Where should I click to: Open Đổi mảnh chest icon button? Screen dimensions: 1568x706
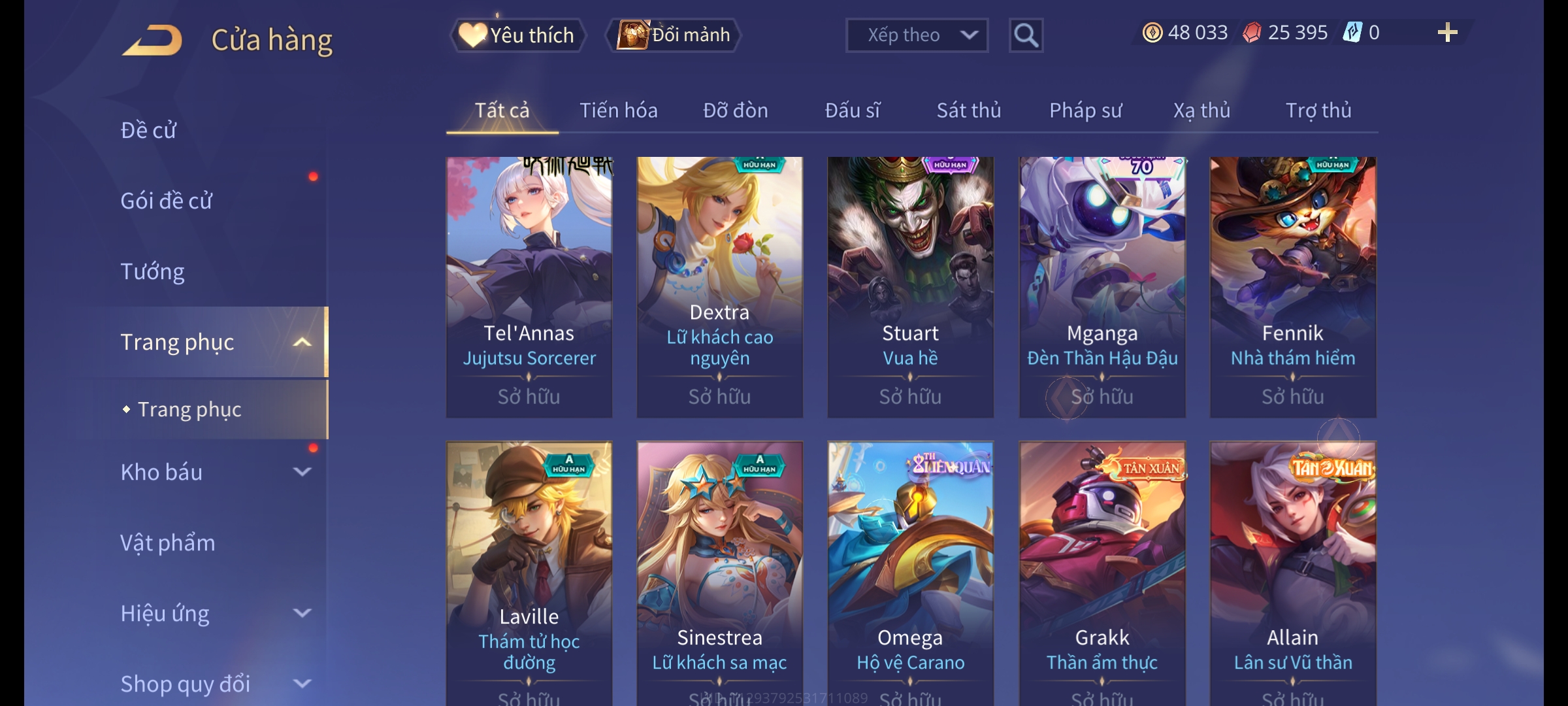674,35
